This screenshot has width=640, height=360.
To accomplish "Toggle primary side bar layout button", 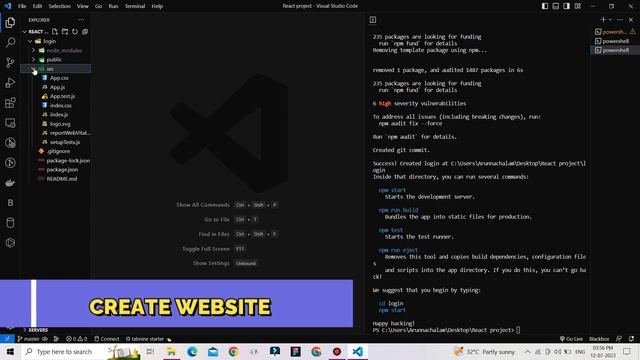I will (x=545, y=6).
